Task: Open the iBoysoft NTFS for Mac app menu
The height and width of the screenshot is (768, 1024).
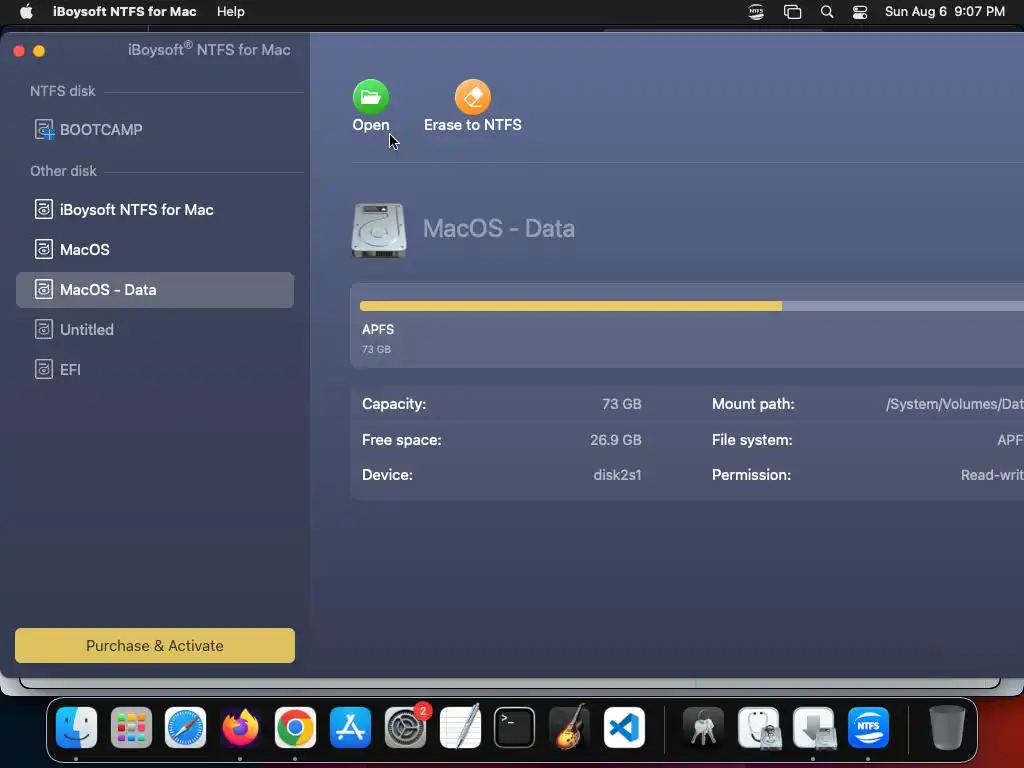Action: pos(125,12)
